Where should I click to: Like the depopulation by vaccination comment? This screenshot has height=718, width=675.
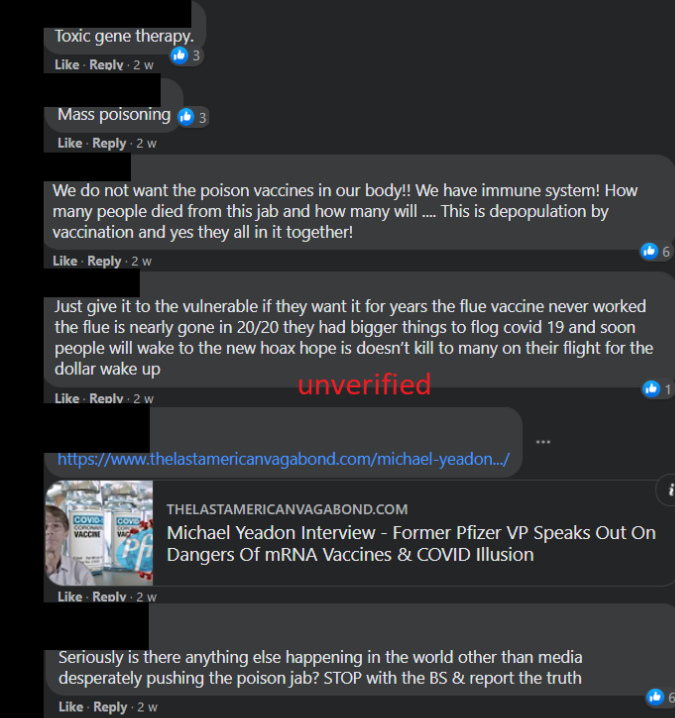click(65, 261)
